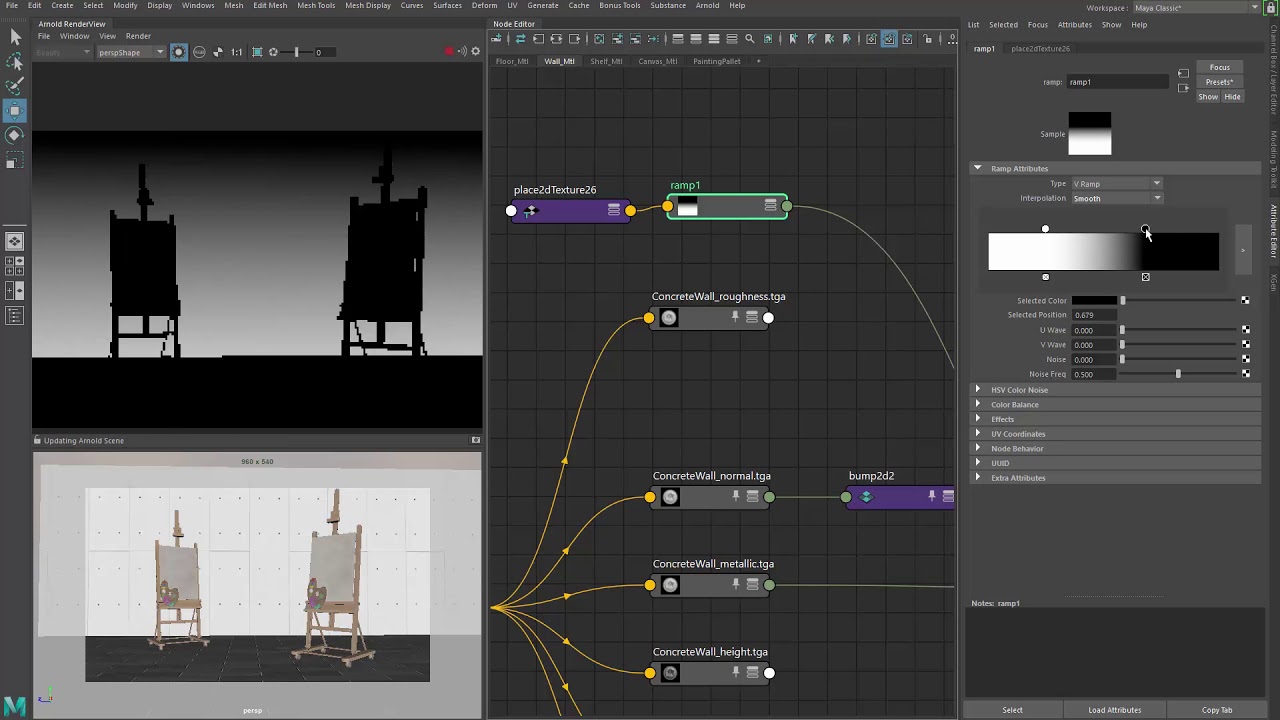Viewport: 1280px width, 720px height.
Task: Select the left white ramp handle circle
Action: (1046, 229)
